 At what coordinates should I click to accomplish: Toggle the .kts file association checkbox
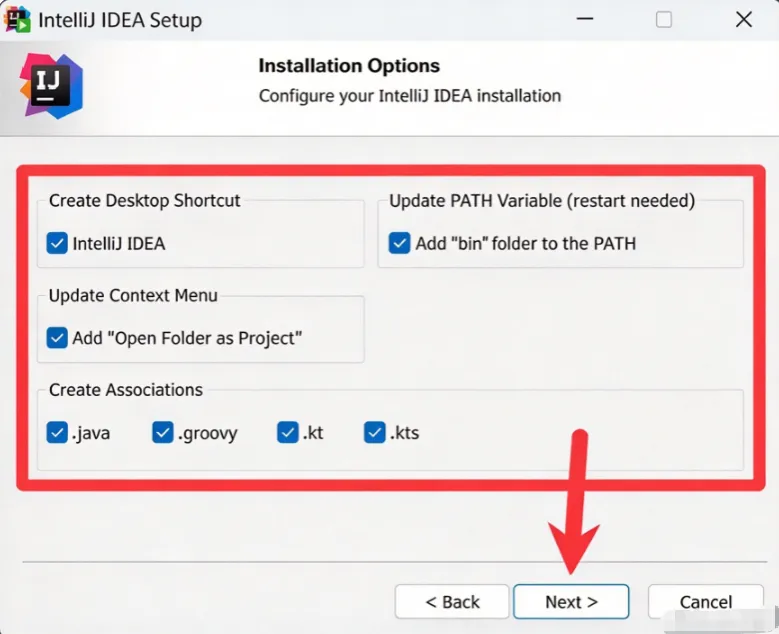point(375,432)
